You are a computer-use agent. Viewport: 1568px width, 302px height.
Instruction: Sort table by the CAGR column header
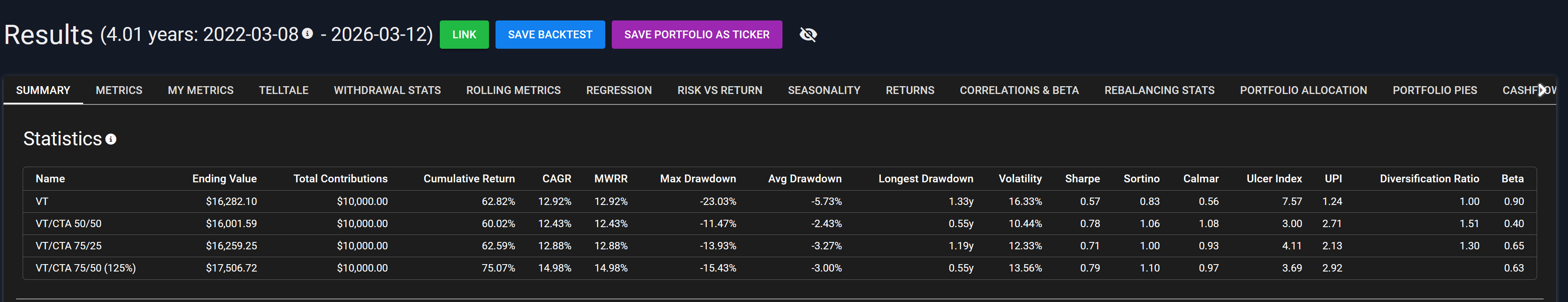pos(556,178)
